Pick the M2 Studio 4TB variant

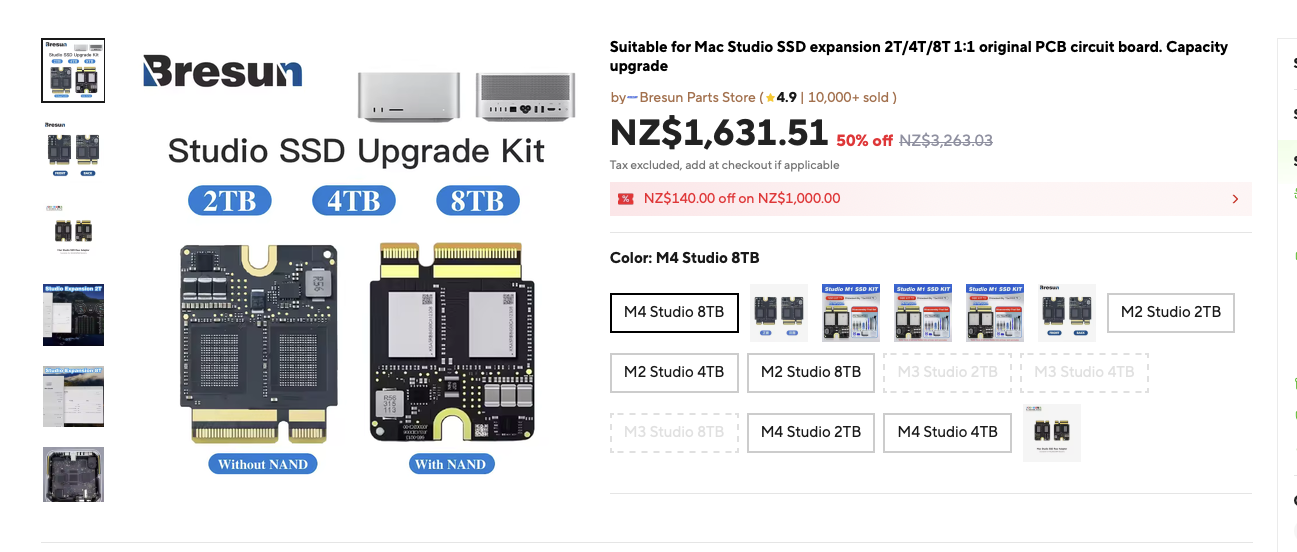[674, 372]
